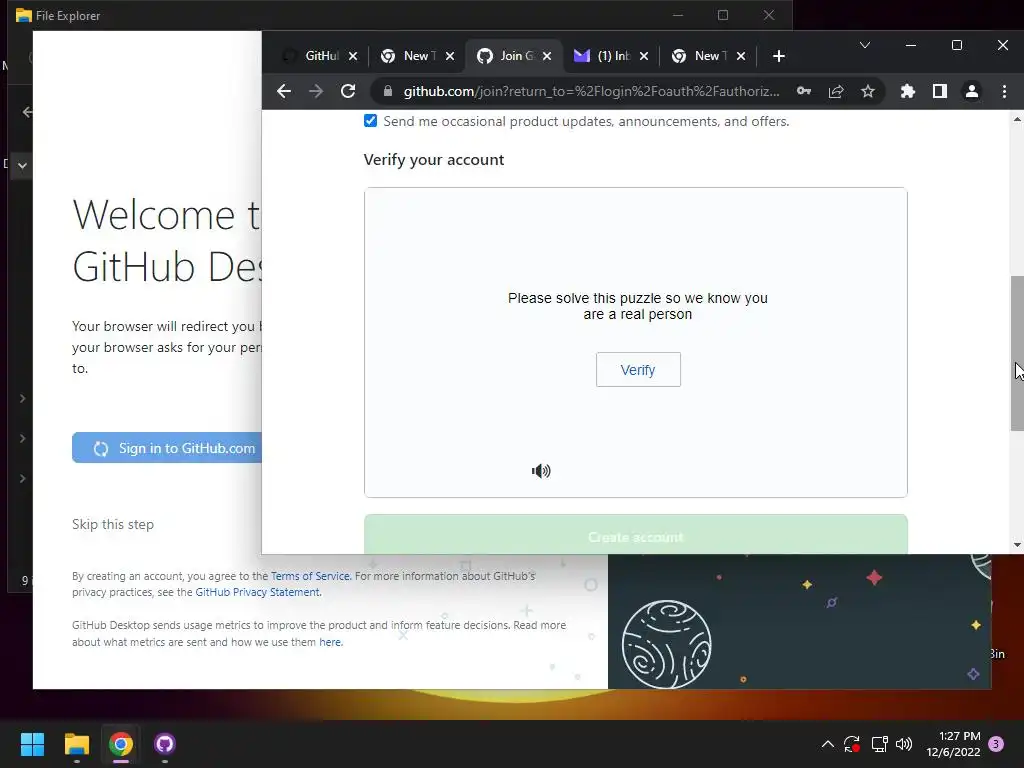This screenshot has width=1024, height=768.
Task: Open the network icon in system tray
Action: click(879, 744)
